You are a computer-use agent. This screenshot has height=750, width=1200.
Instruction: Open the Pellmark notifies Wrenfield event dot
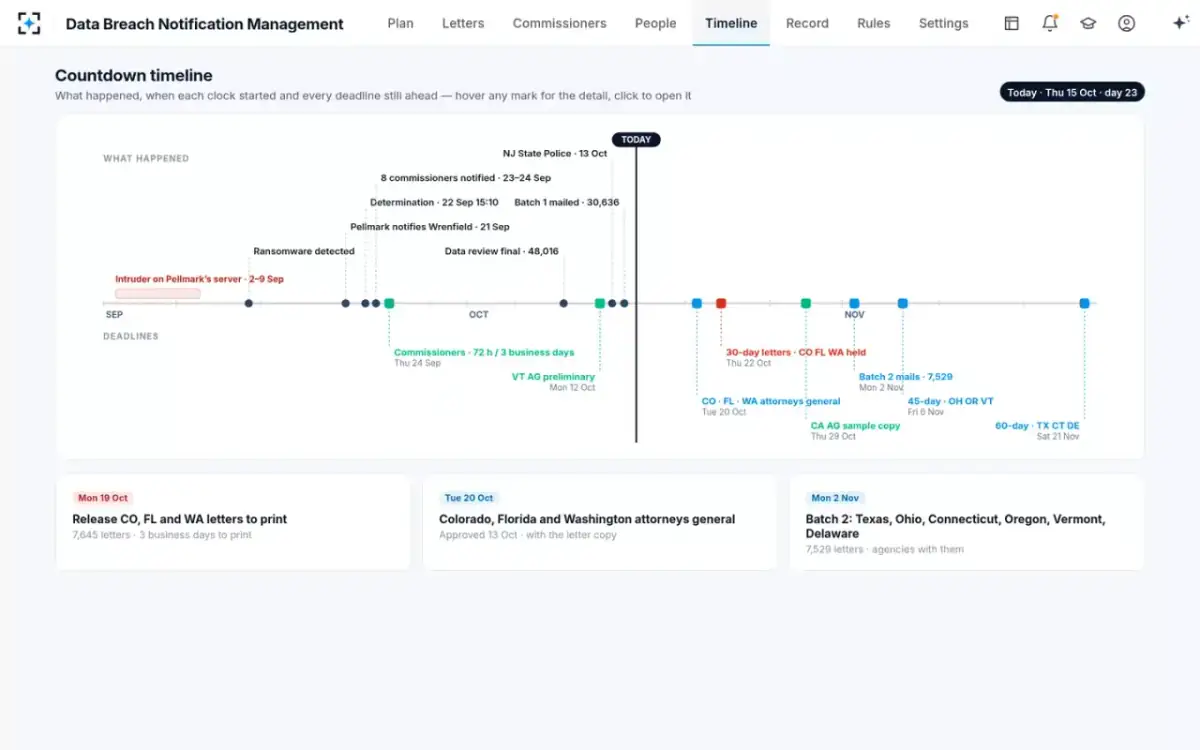pos(345,303)
